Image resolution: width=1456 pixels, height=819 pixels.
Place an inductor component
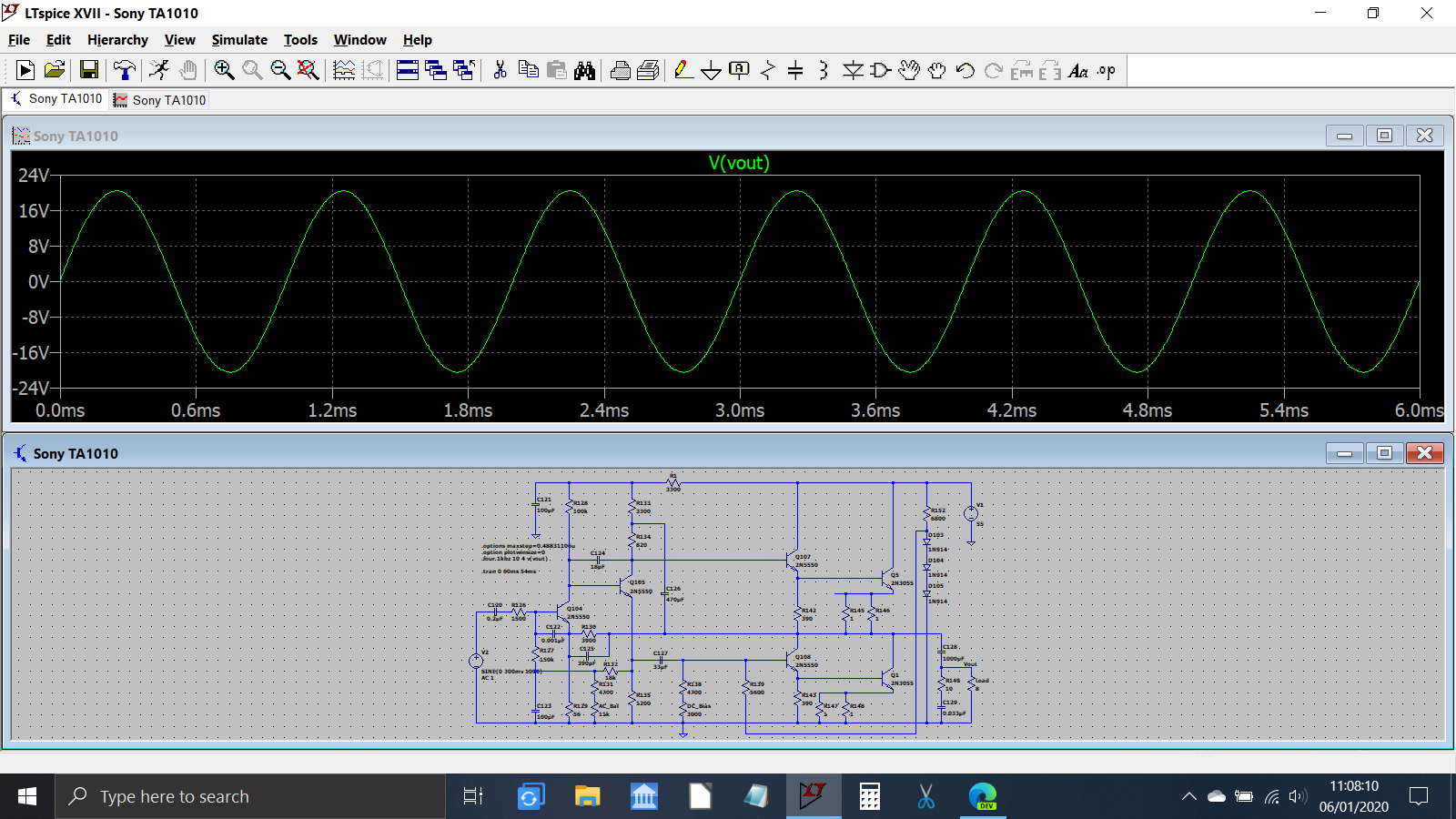(824, 70)
